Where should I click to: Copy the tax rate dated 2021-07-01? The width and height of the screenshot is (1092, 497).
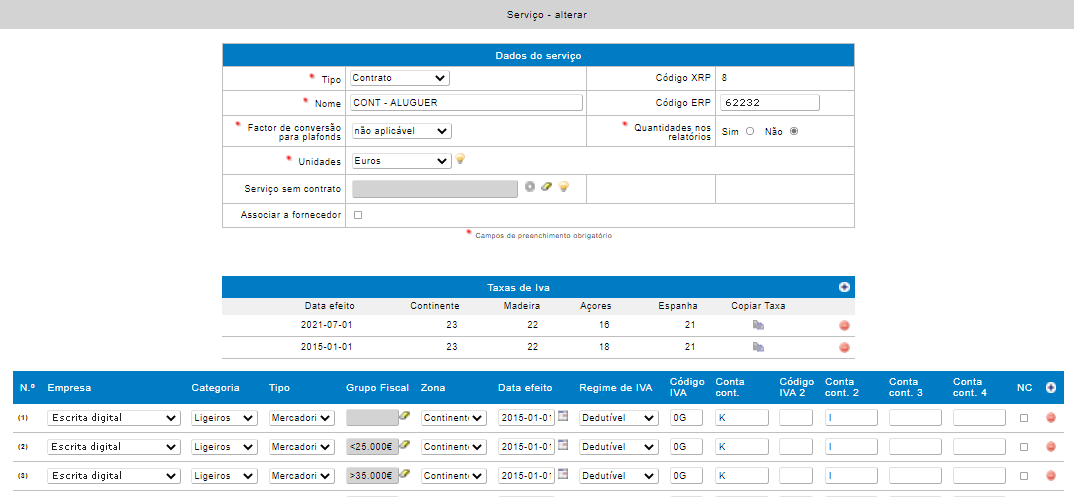[758, 325]
